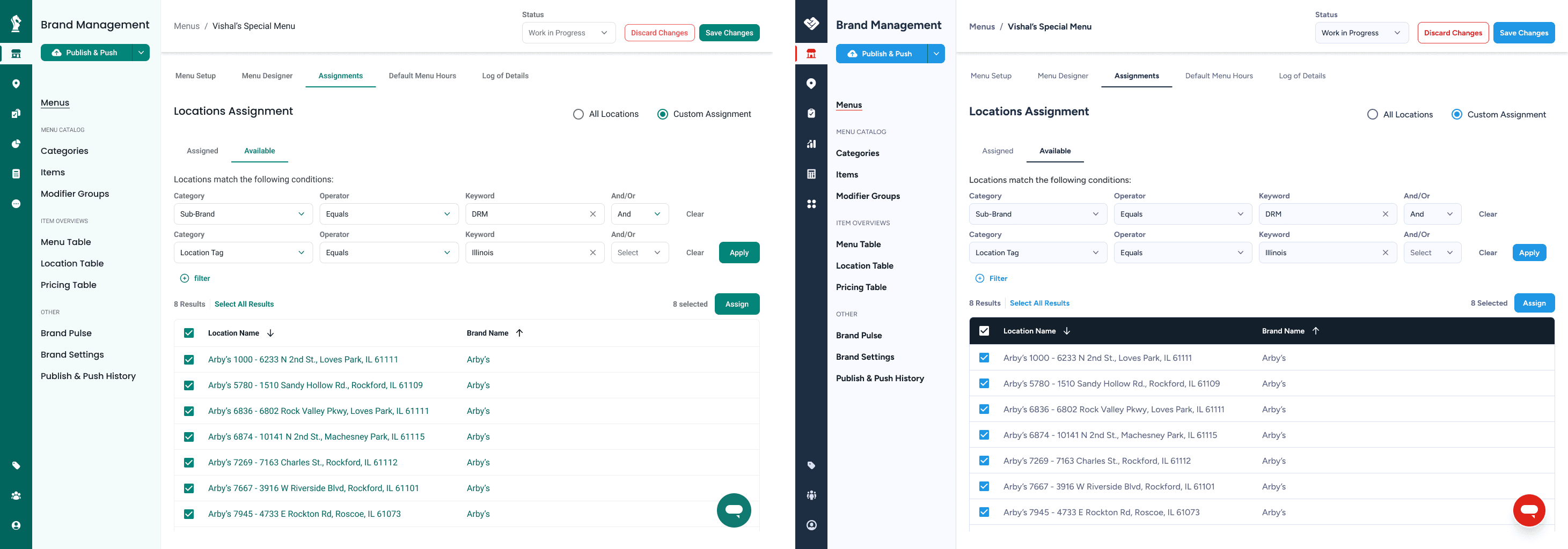
Task: Open the three-dots more icon in the green sidebar
Action: point(17,204)
